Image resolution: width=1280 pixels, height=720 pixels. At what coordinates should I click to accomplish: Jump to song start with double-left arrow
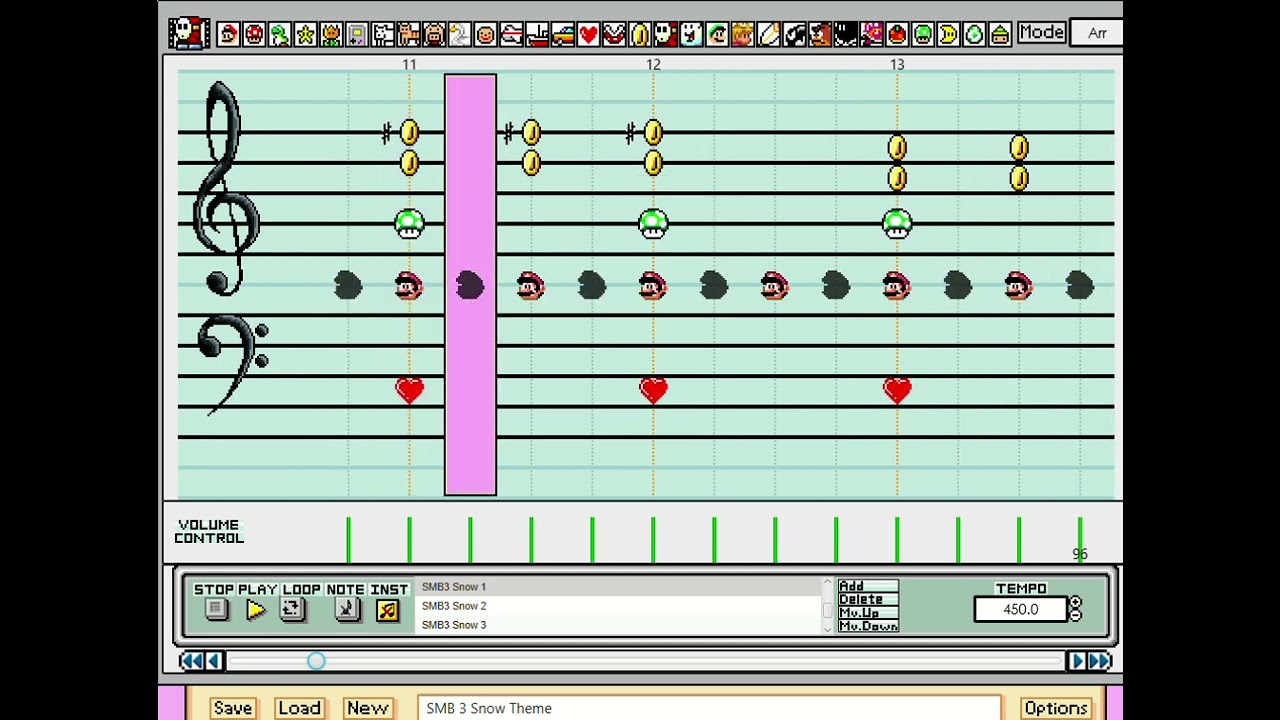point(190,661)
